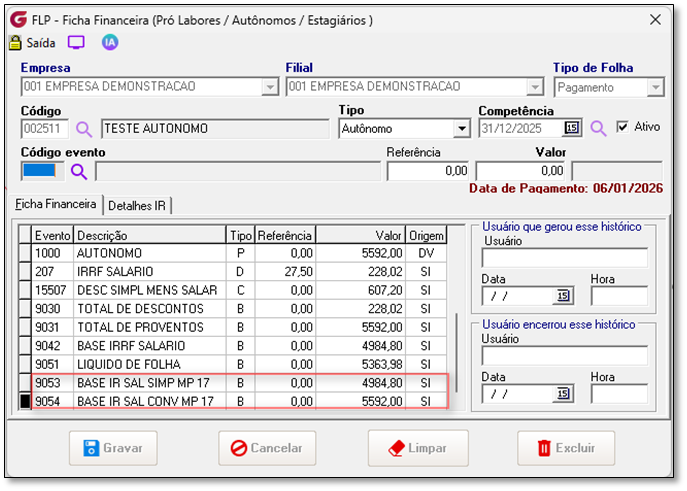
Task: Select row marker for event 1000 AUTONOMO
Action: tap(25, 253)
